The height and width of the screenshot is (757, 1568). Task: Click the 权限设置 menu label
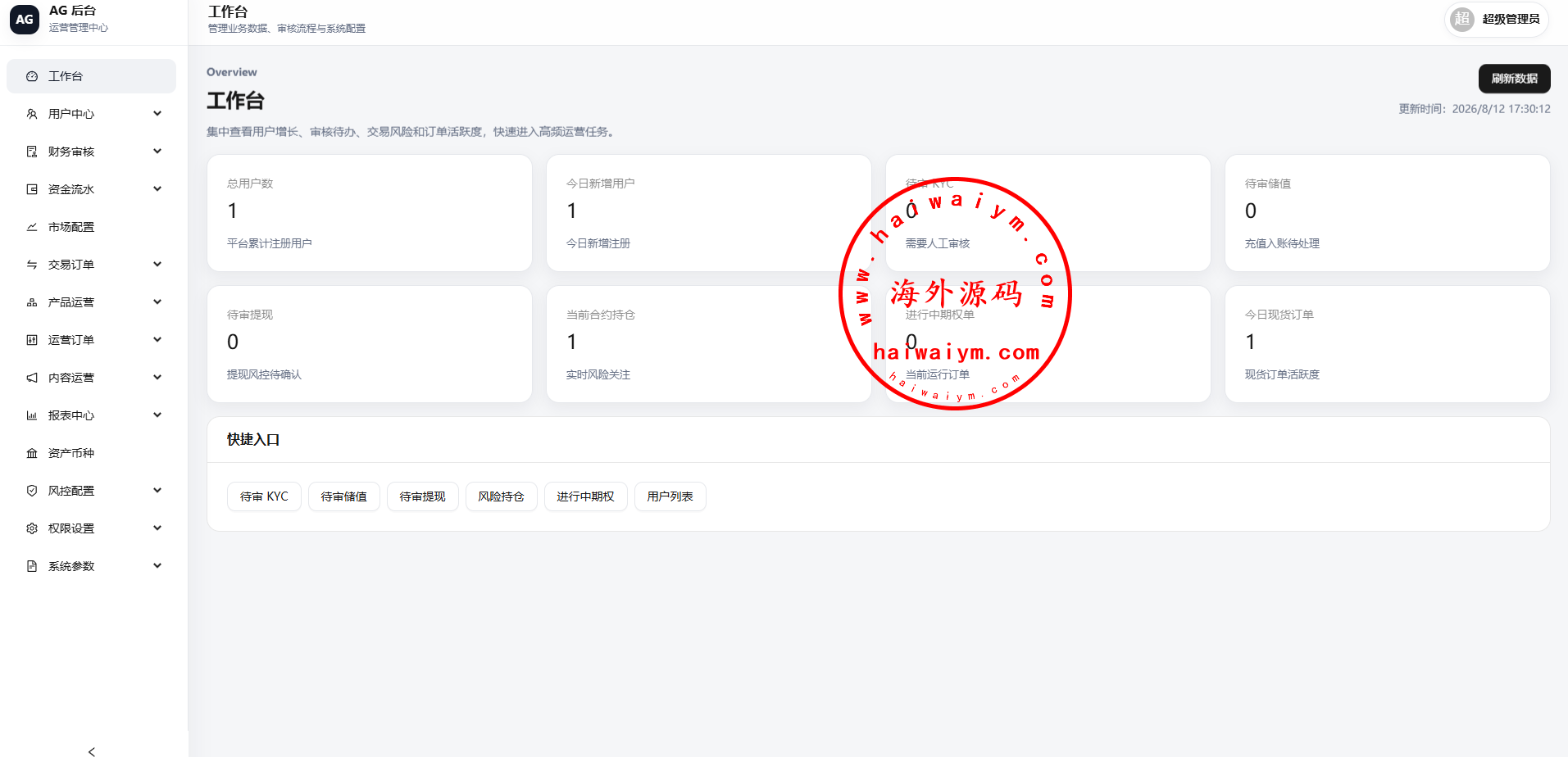click(x=71, y=528)
